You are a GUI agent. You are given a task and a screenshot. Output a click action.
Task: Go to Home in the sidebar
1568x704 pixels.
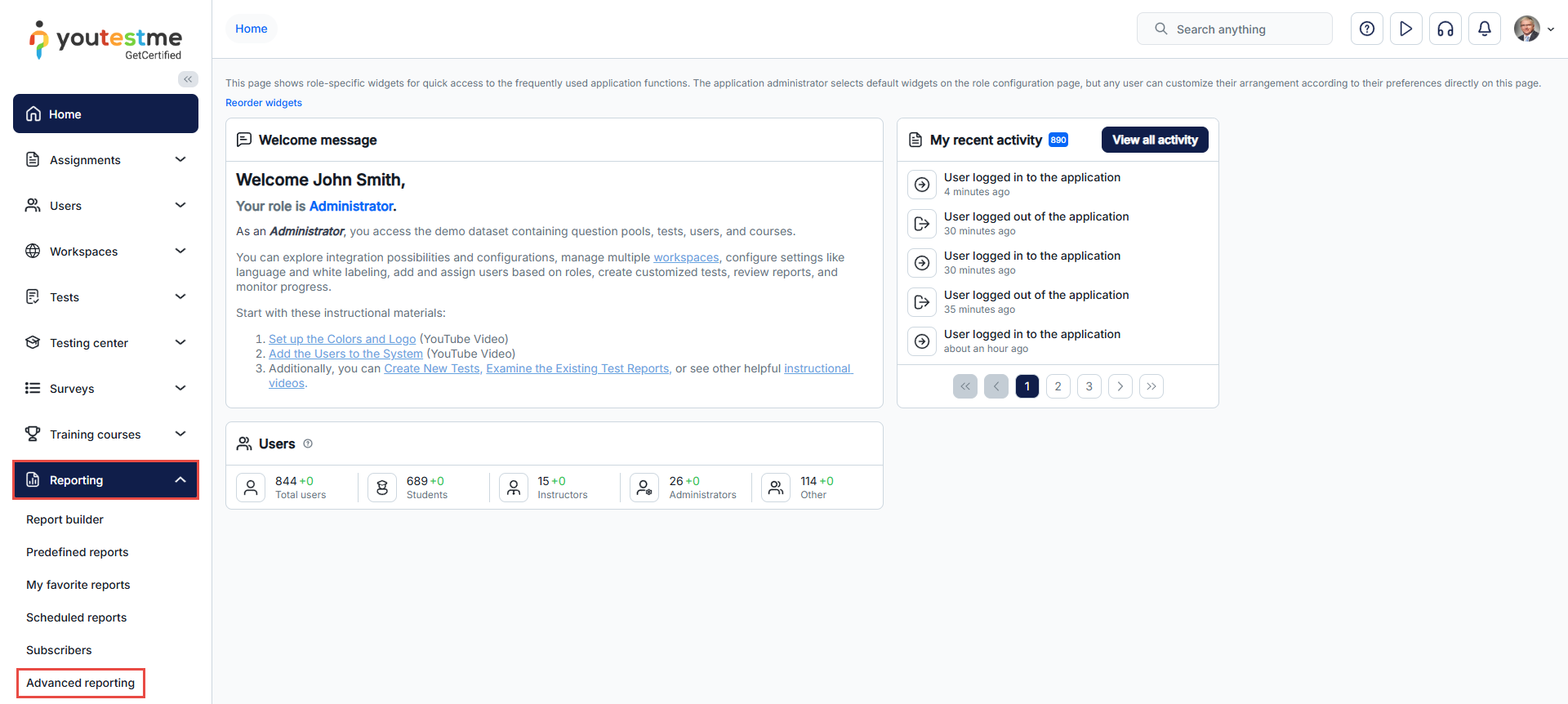coord(105,114)
